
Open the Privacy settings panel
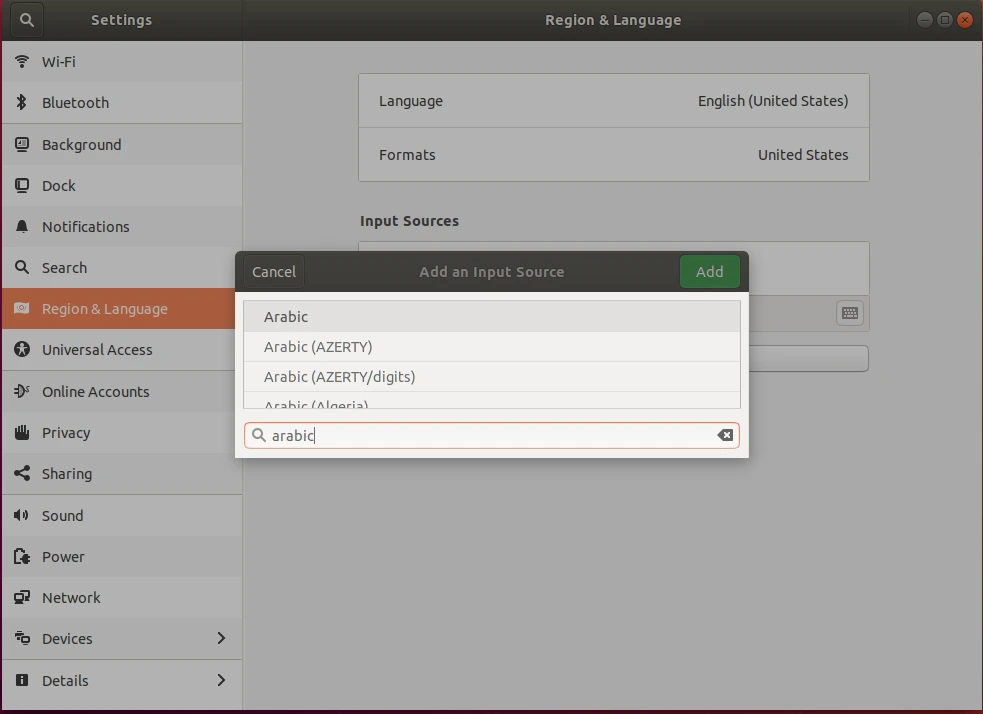click(x=122, y=433)
